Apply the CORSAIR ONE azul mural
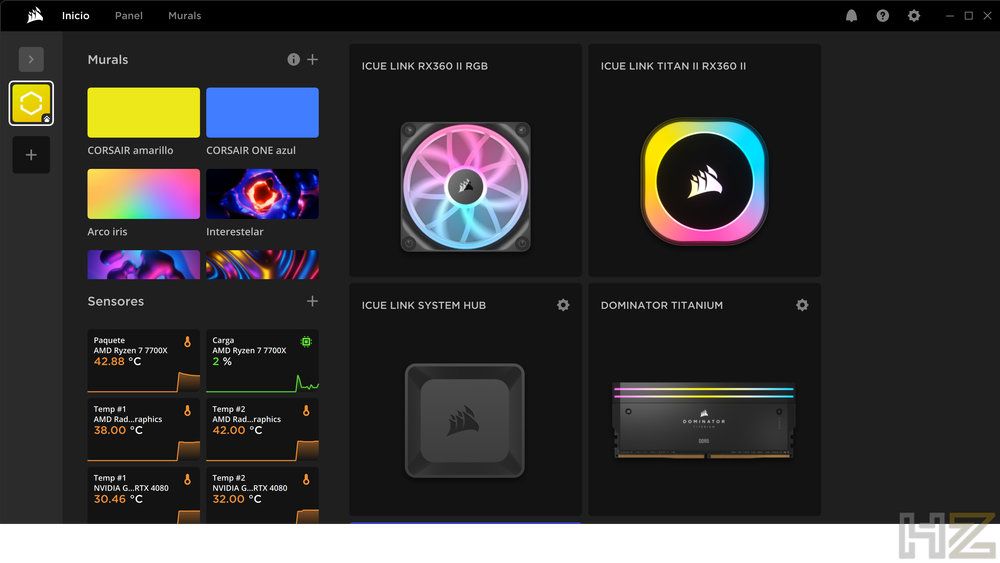This screenshot has width=1000, height=563. coord(262,112)
